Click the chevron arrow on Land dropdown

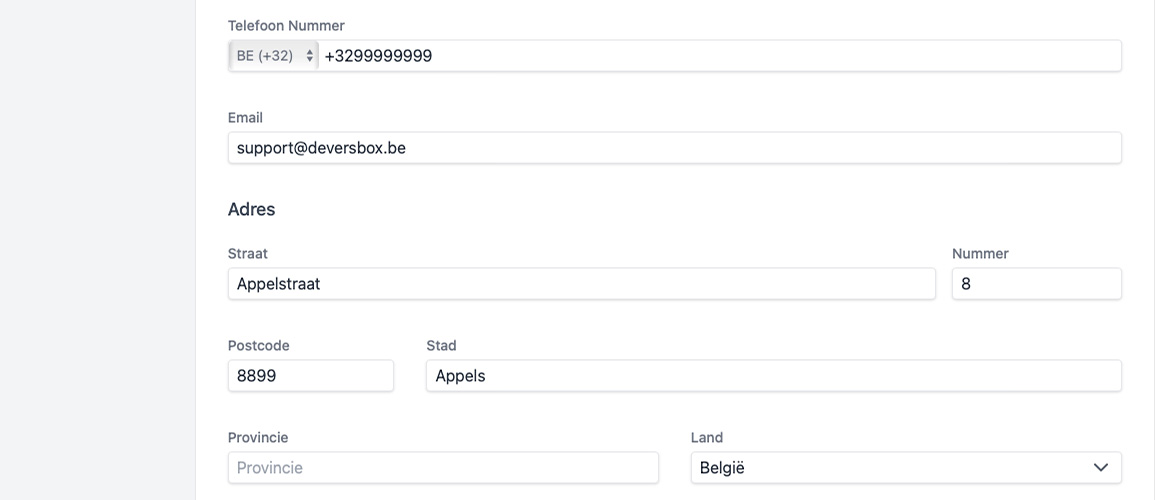(x=1101, y=468)
